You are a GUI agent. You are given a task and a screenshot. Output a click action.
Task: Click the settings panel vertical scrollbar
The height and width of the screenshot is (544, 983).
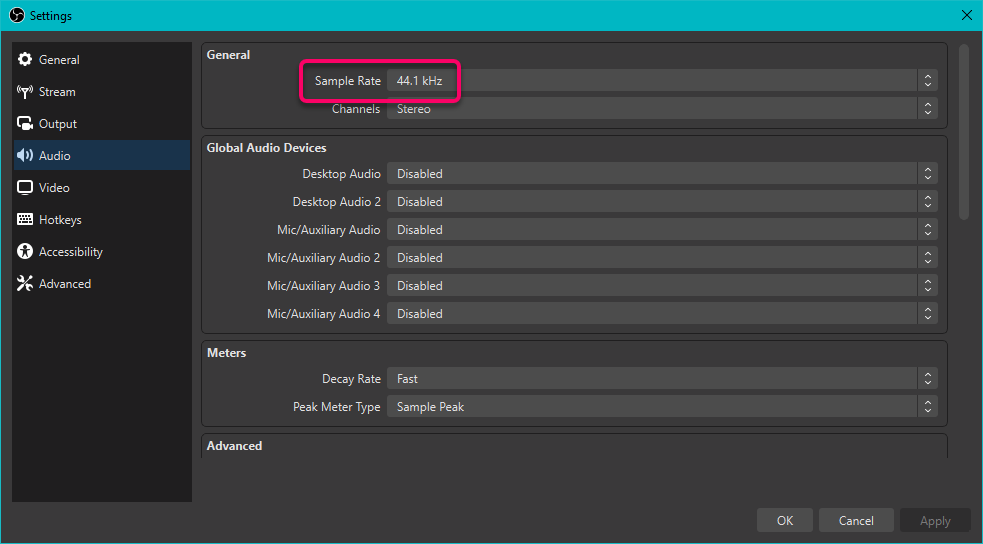coord(963,130)
